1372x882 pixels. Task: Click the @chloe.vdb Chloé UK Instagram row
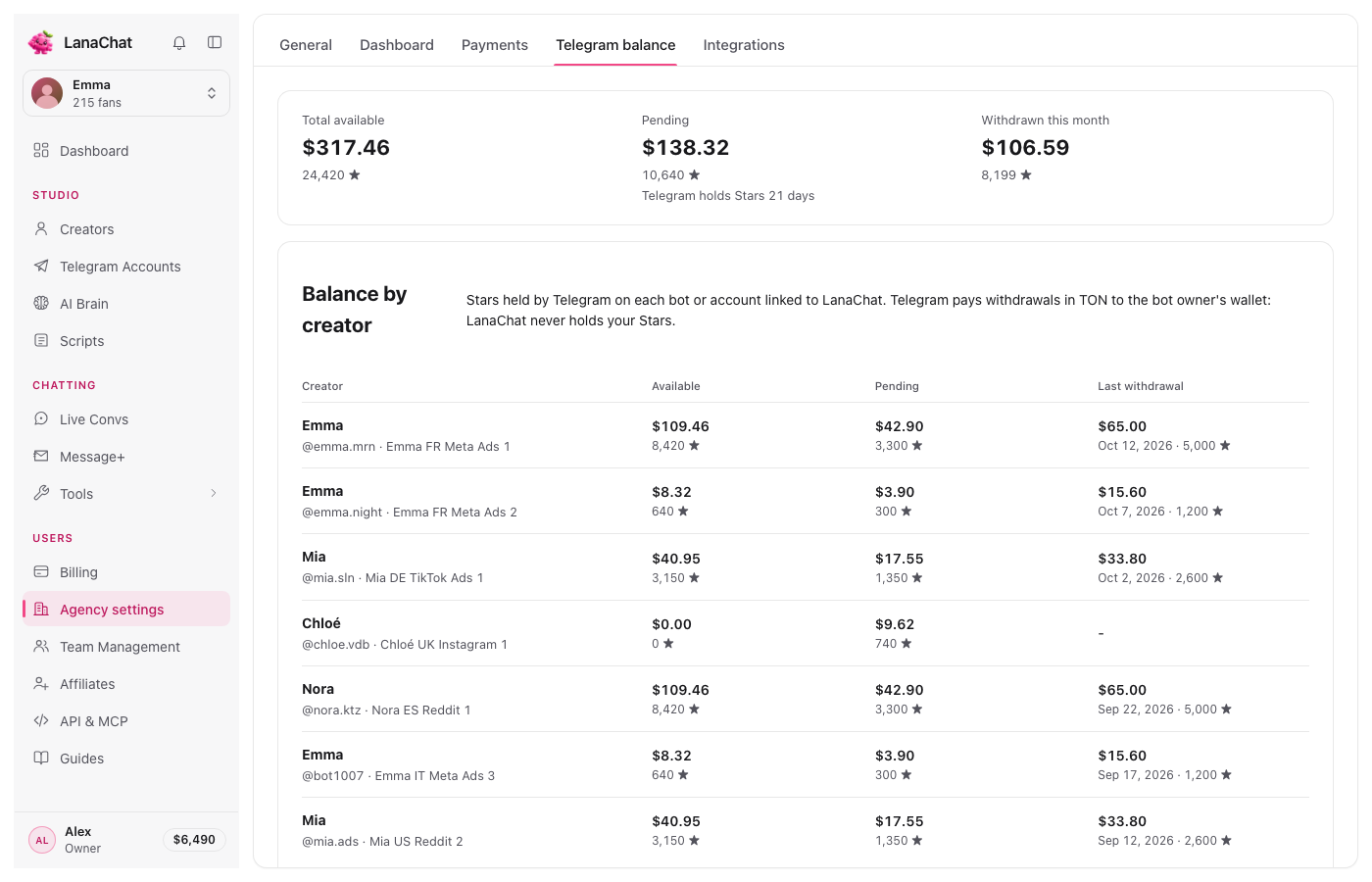coord(806,633)
